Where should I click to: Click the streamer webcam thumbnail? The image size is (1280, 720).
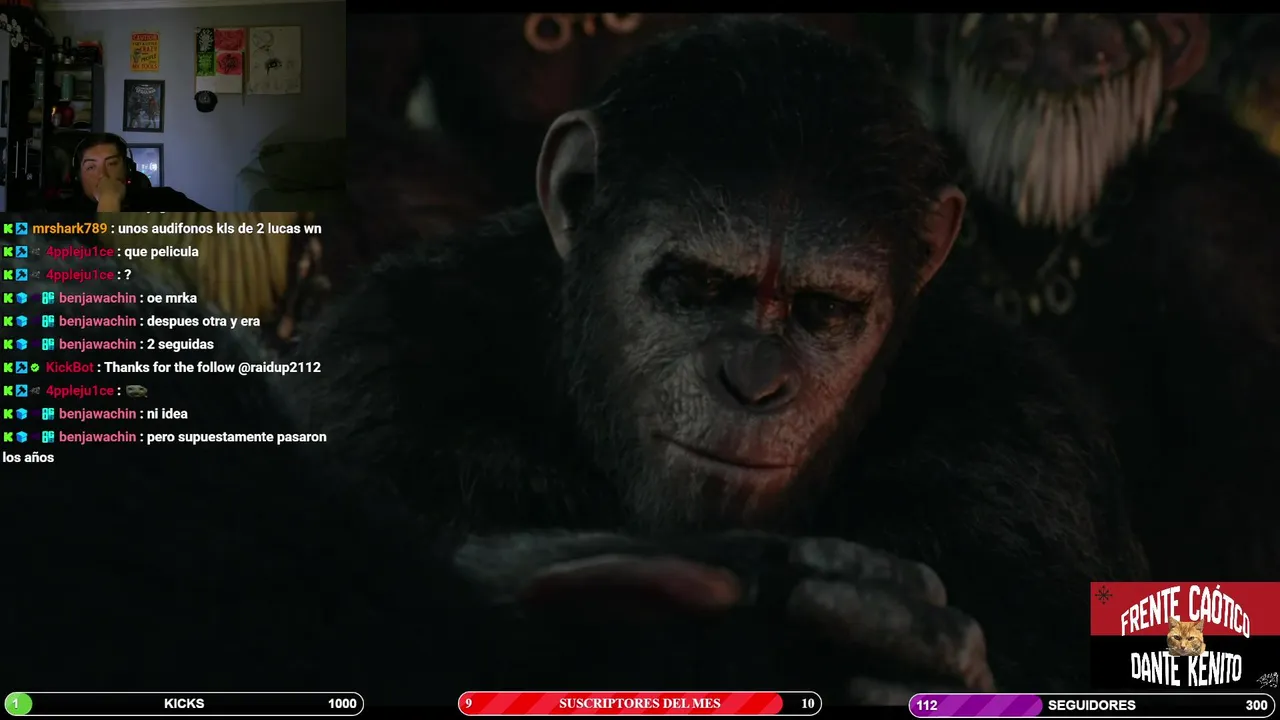coord(173,106)
